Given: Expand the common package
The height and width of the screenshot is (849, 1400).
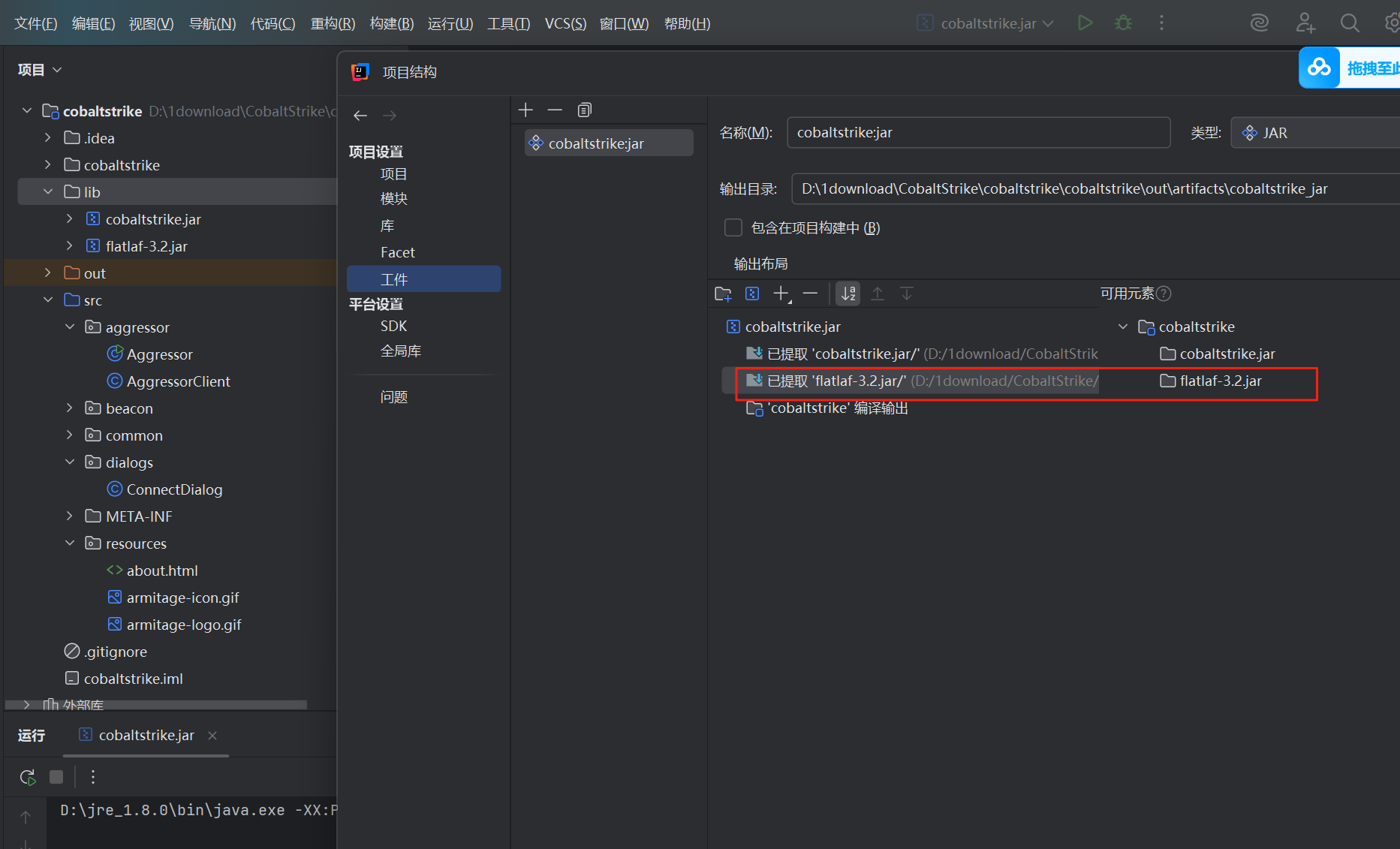Looking at the screenshot, I should tap(70, 435).
